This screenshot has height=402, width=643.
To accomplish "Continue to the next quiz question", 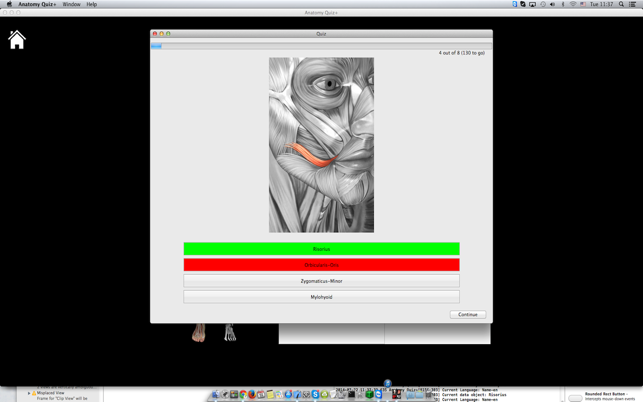I will (x=468, y=314).
